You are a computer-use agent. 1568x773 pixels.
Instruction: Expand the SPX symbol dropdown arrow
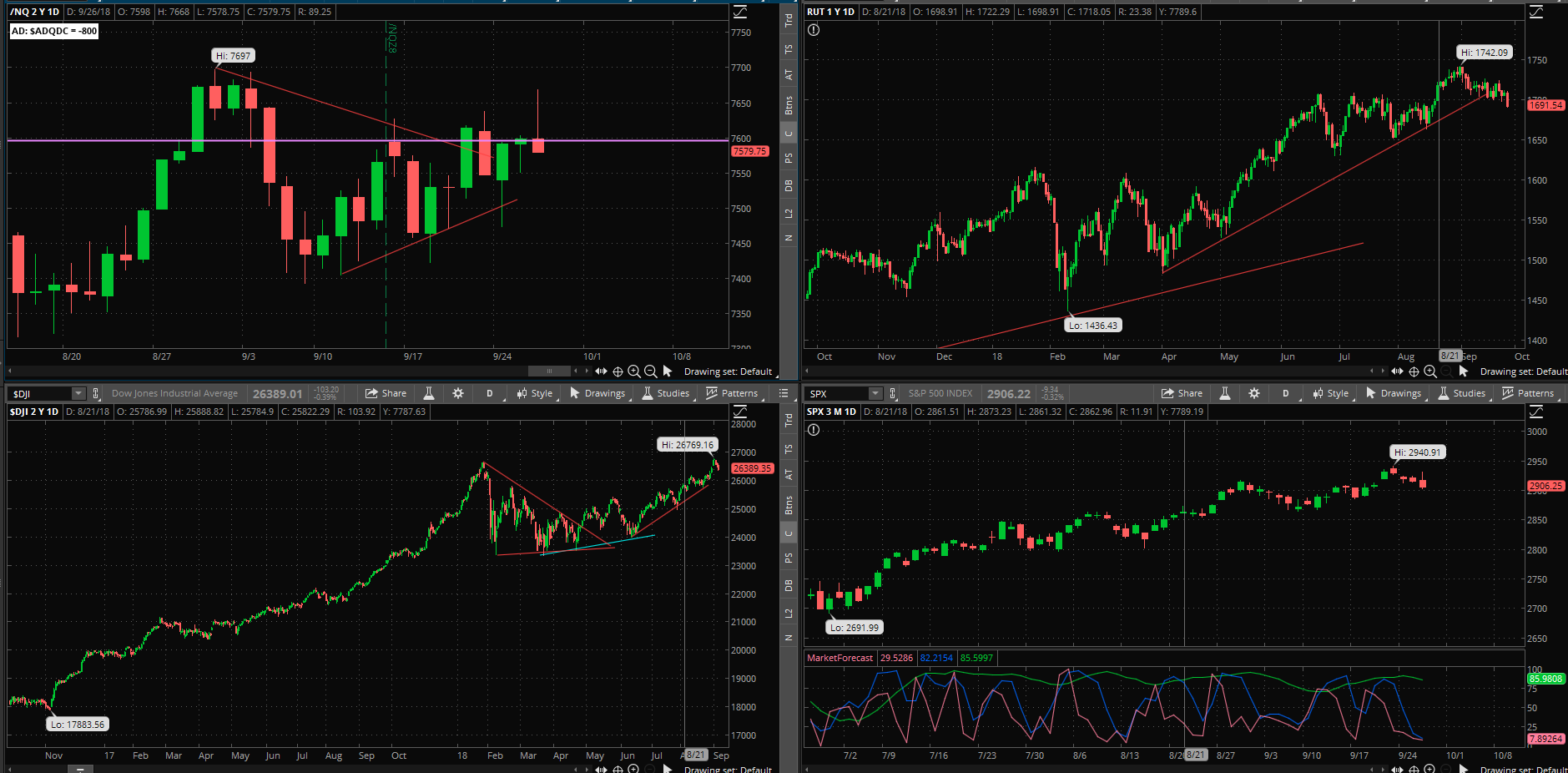click(875, 393)
